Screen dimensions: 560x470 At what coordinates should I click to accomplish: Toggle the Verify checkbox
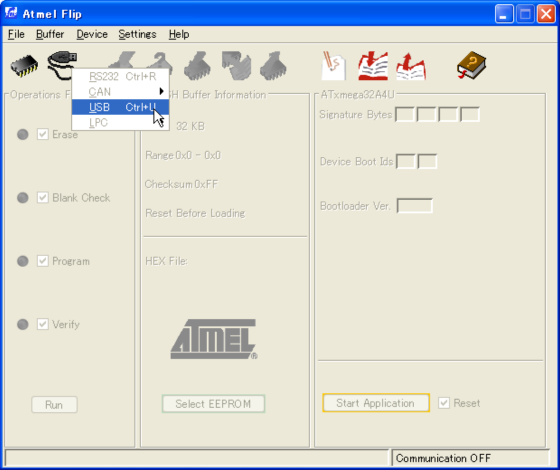43,324
